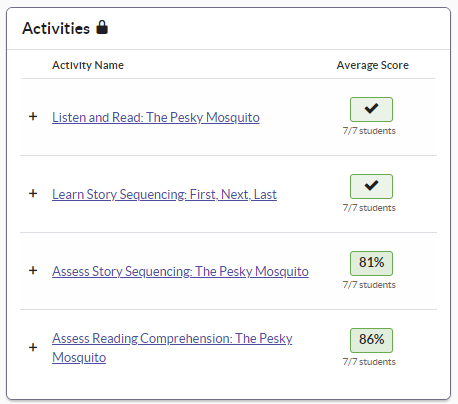The image size is (458, 404).
Task: Open Listen and Read: The Pesky Mosquito link
Action: tap(156, 117)
